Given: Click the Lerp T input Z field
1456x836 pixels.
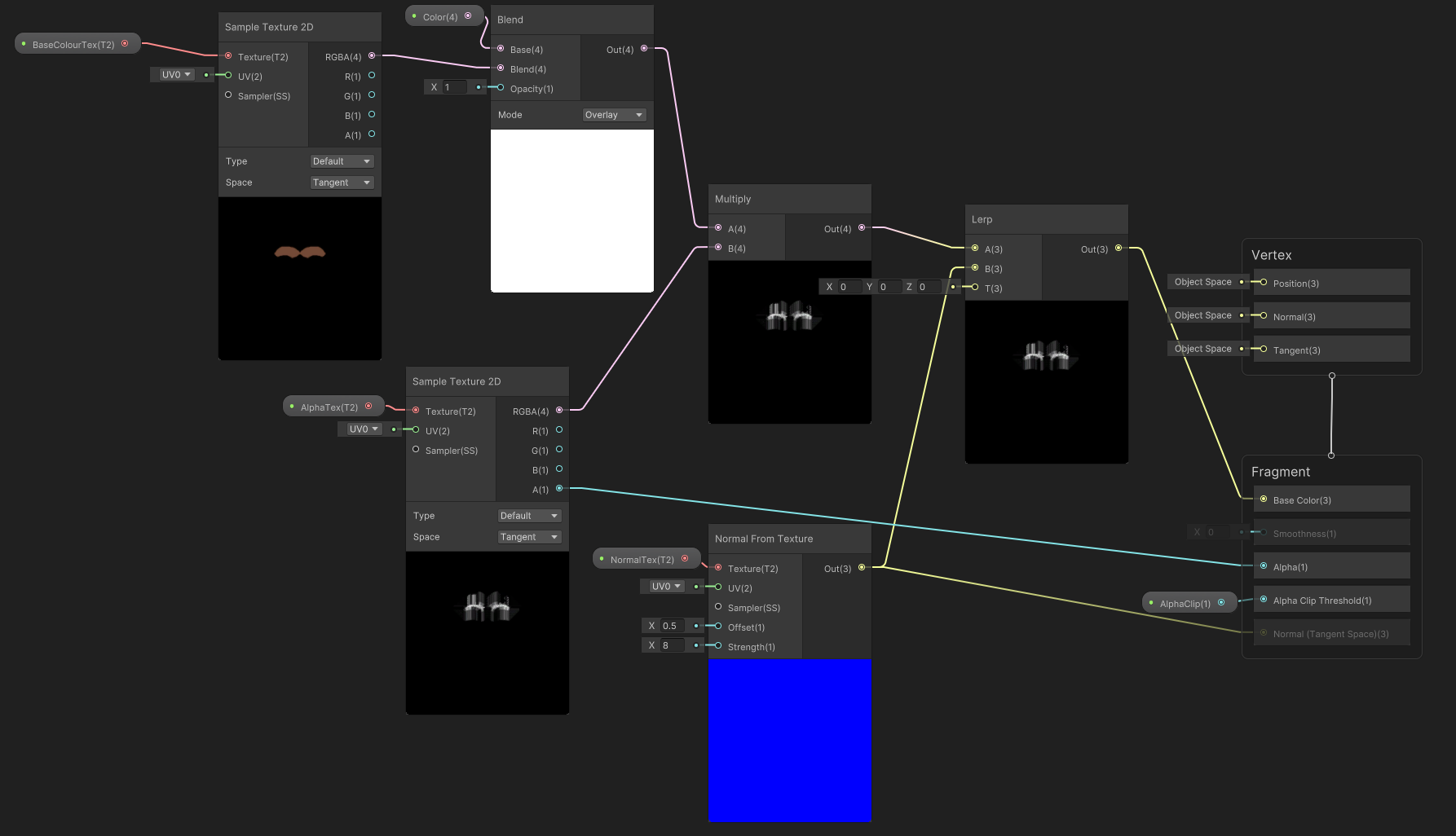Looking at the screenshot, I should coord(929,287).
